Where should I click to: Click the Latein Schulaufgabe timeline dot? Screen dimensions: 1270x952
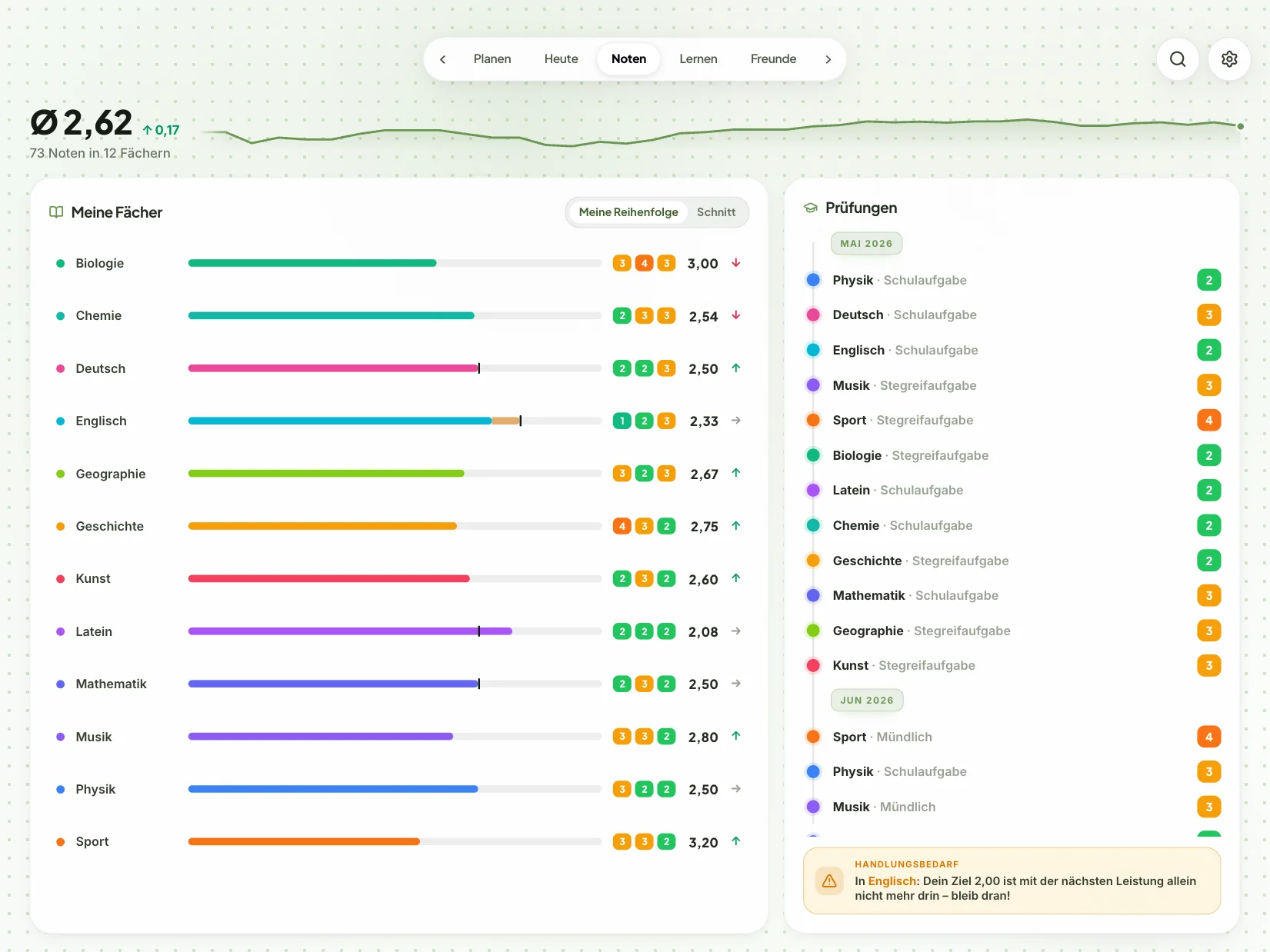click(813, 490)
